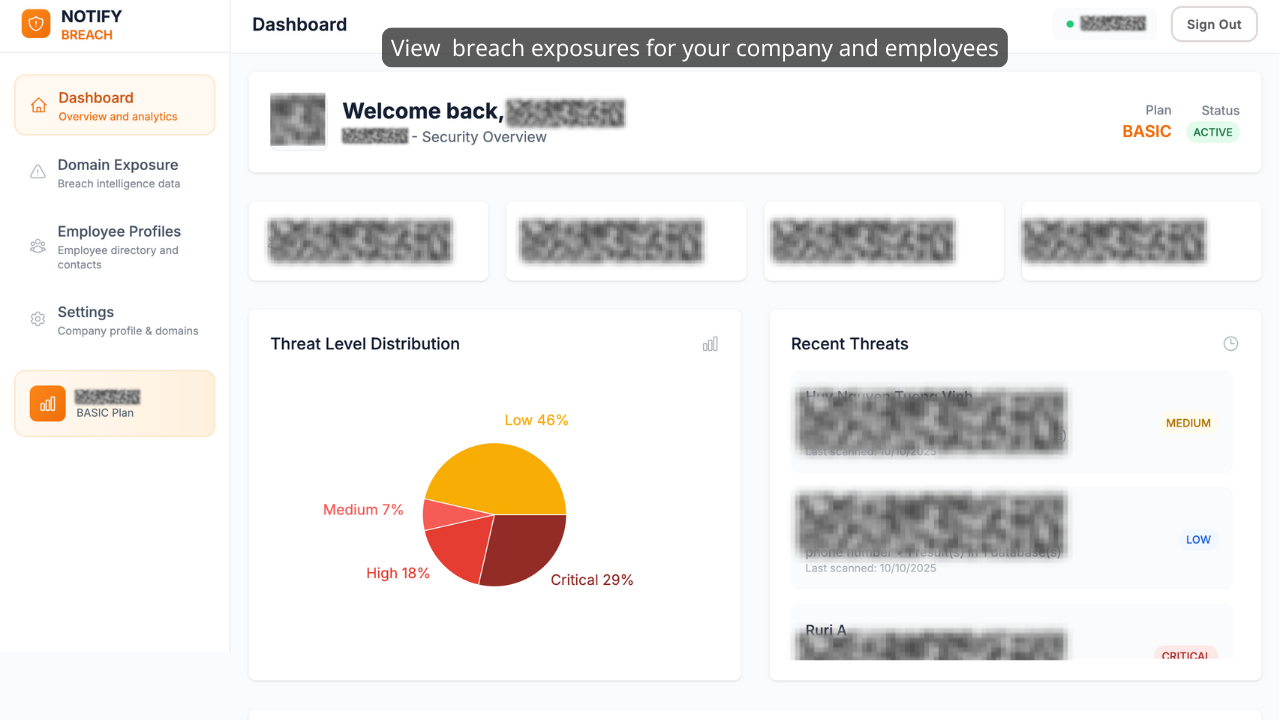
Task: Click the Domain Exposure warning icon
Action: pos(37,171)
